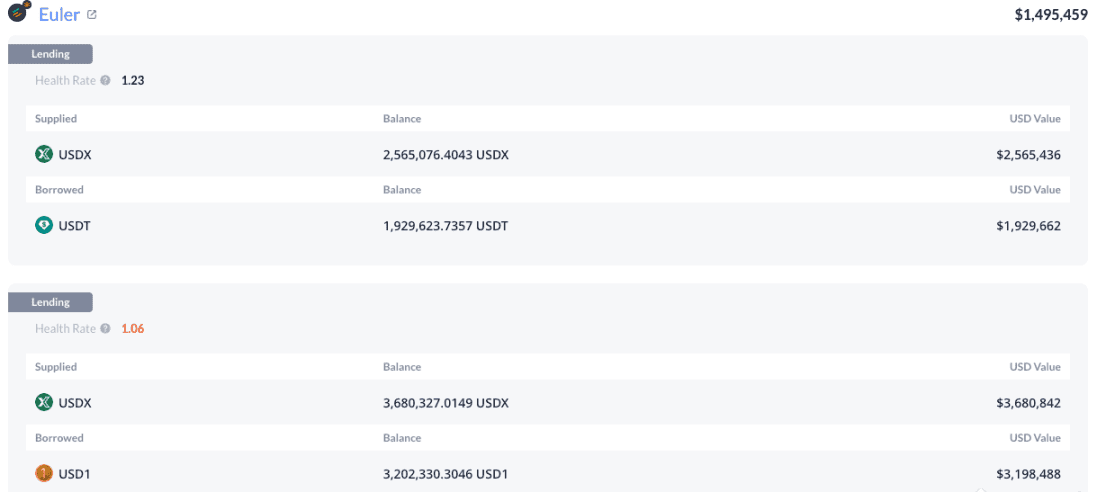Click the $3,198,488 USD value

click(1028, 474)
